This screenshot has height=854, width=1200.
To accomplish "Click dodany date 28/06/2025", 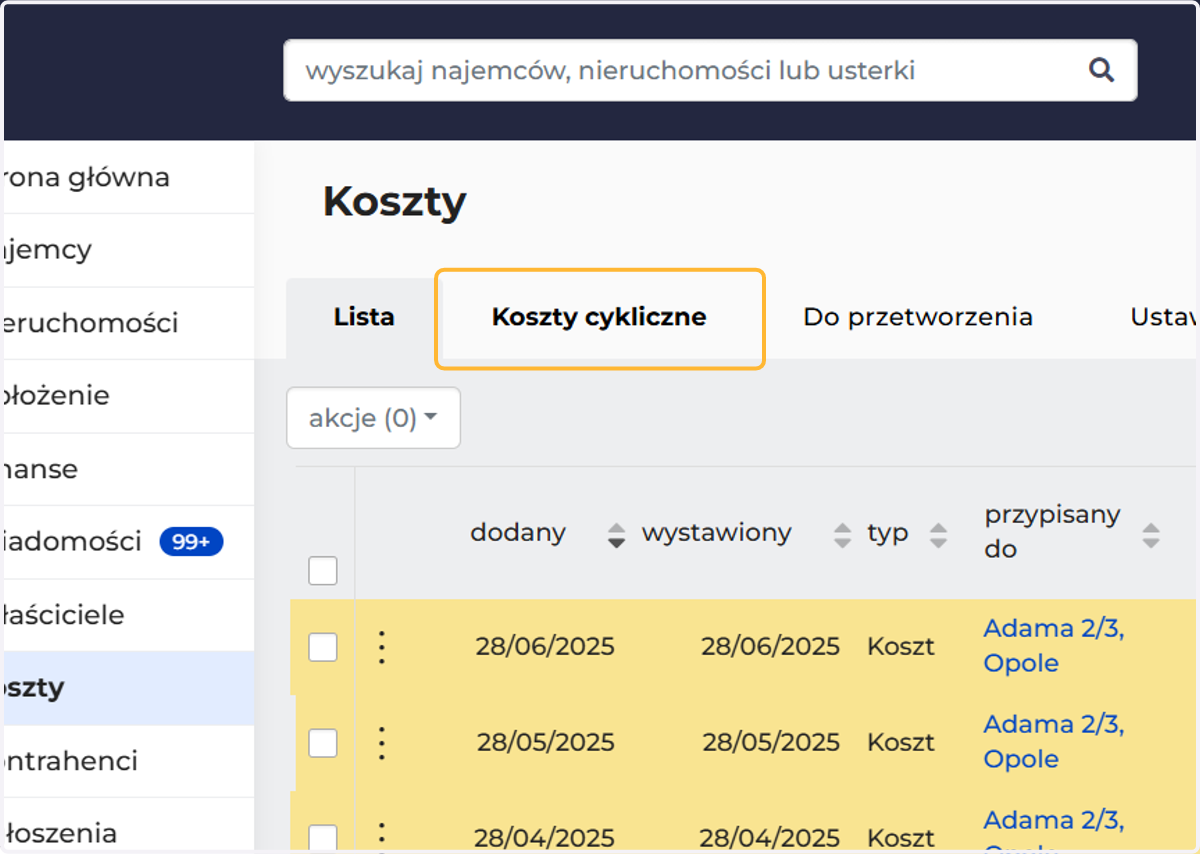I will [x=545, y=646].
